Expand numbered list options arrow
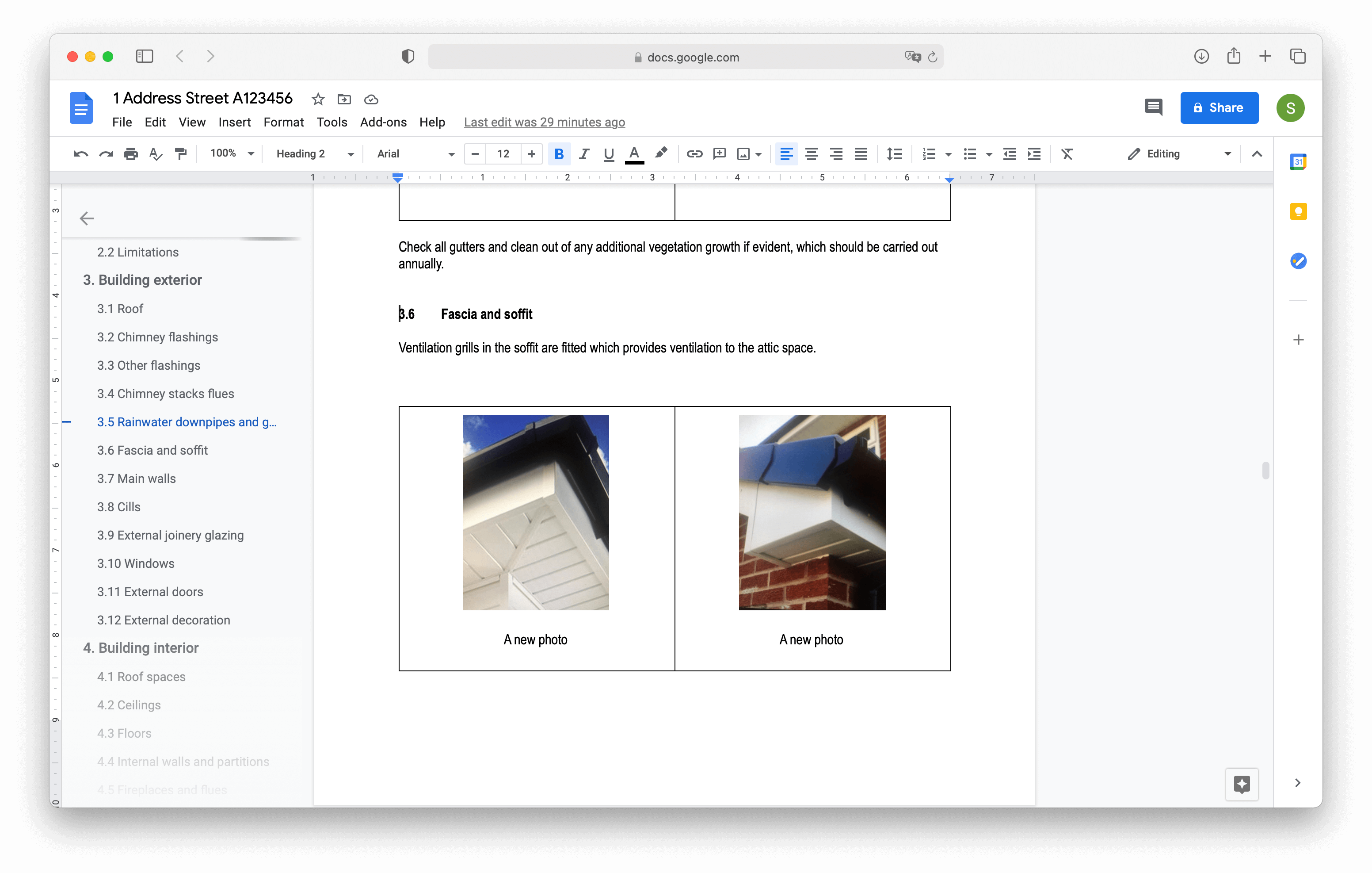The width and height of the screenshot is (1372, 873). pyautogui.click(x=949, y=154)
